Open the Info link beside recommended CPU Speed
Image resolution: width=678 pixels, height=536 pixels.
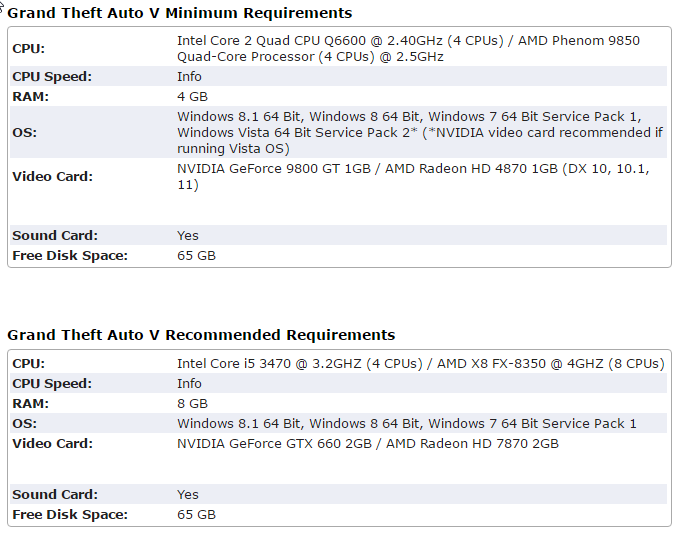pos(189,383)
